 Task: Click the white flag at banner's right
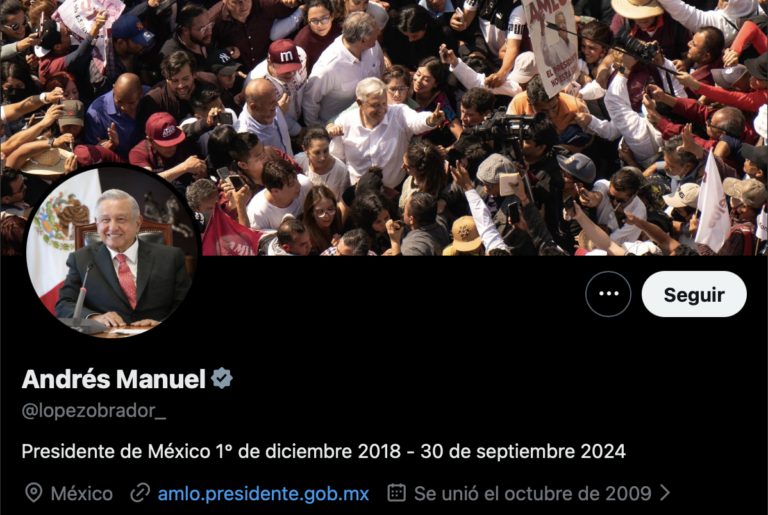pyautogui.click(x=713, y=203)
